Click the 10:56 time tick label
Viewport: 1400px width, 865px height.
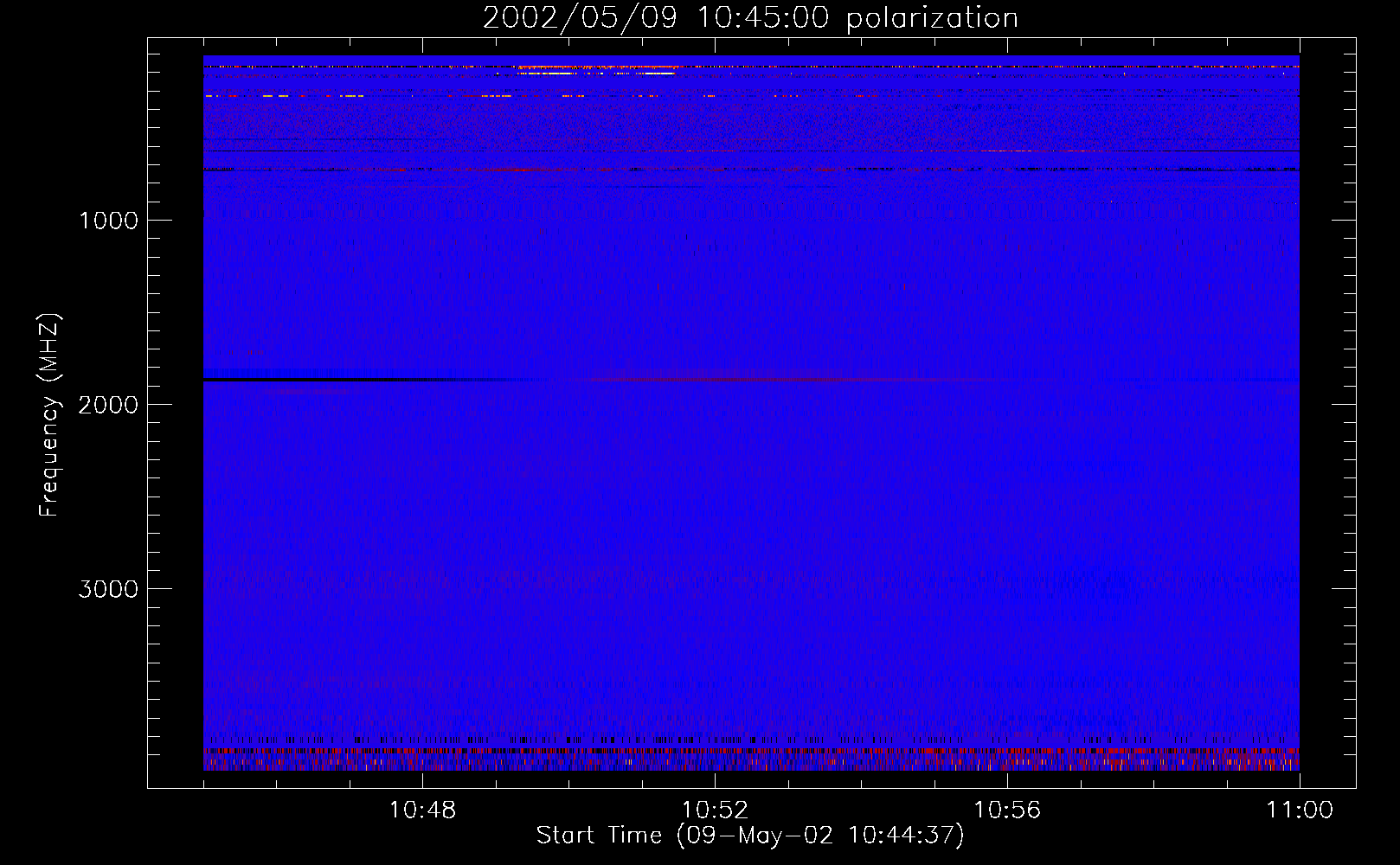(x=1007, y=811)
